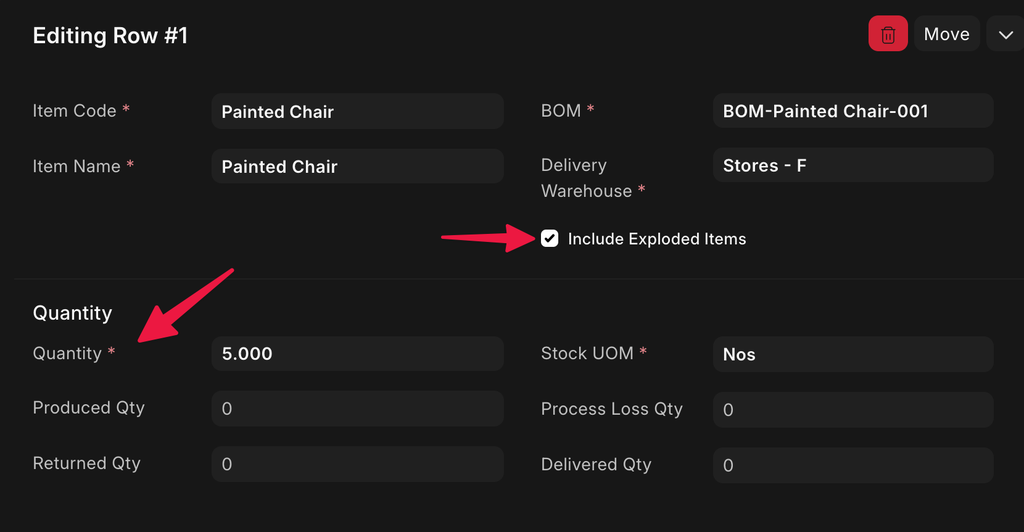Click the Delivered Qty field

coord(853,464)
